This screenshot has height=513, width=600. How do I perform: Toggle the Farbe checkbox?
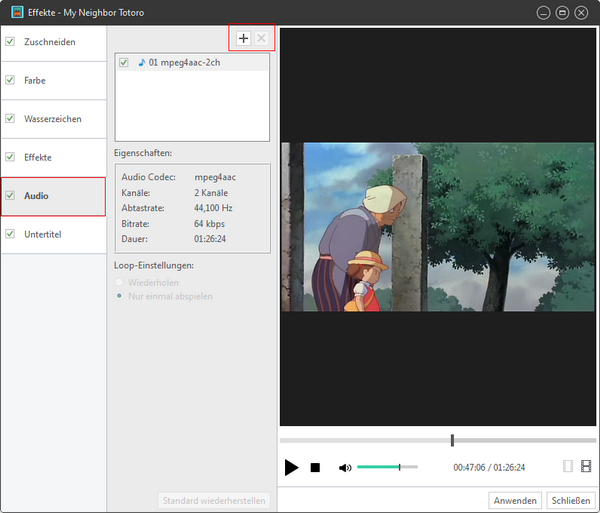[10, 80]
